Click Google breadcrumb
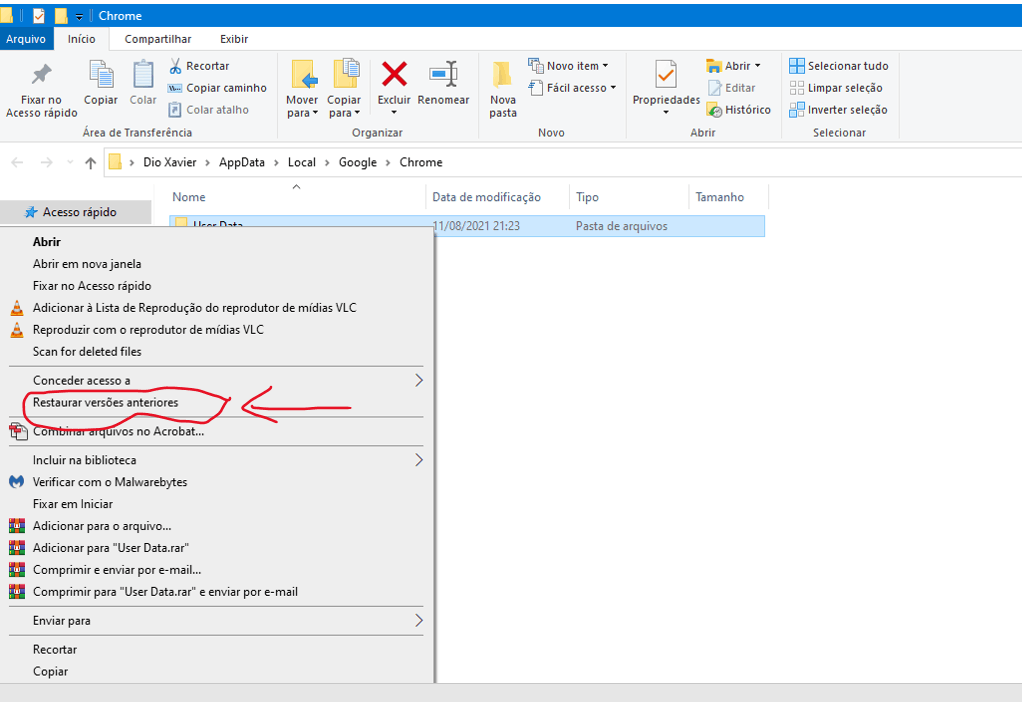This screenshot has height=702, width=1022. (x=358, y=162)
